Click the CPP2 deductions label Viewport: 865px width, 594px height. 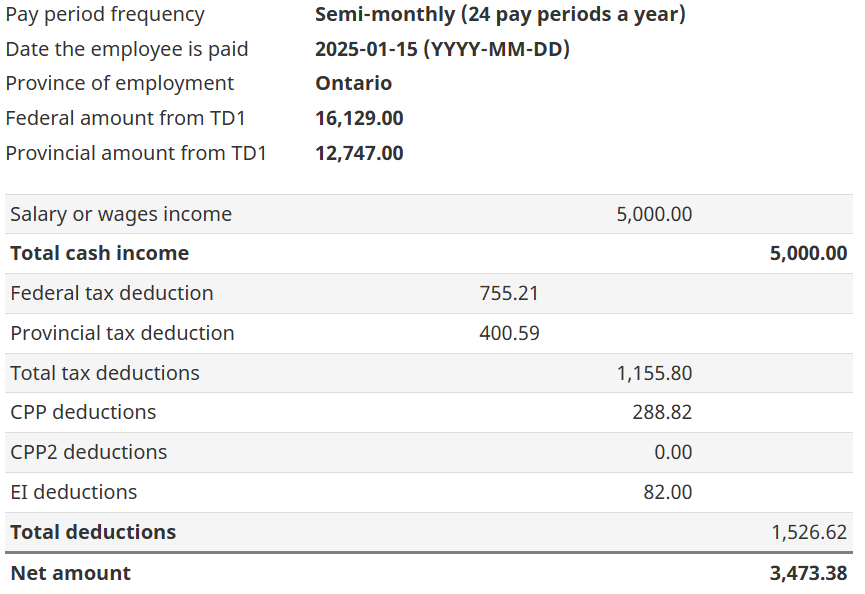point(89,452)
